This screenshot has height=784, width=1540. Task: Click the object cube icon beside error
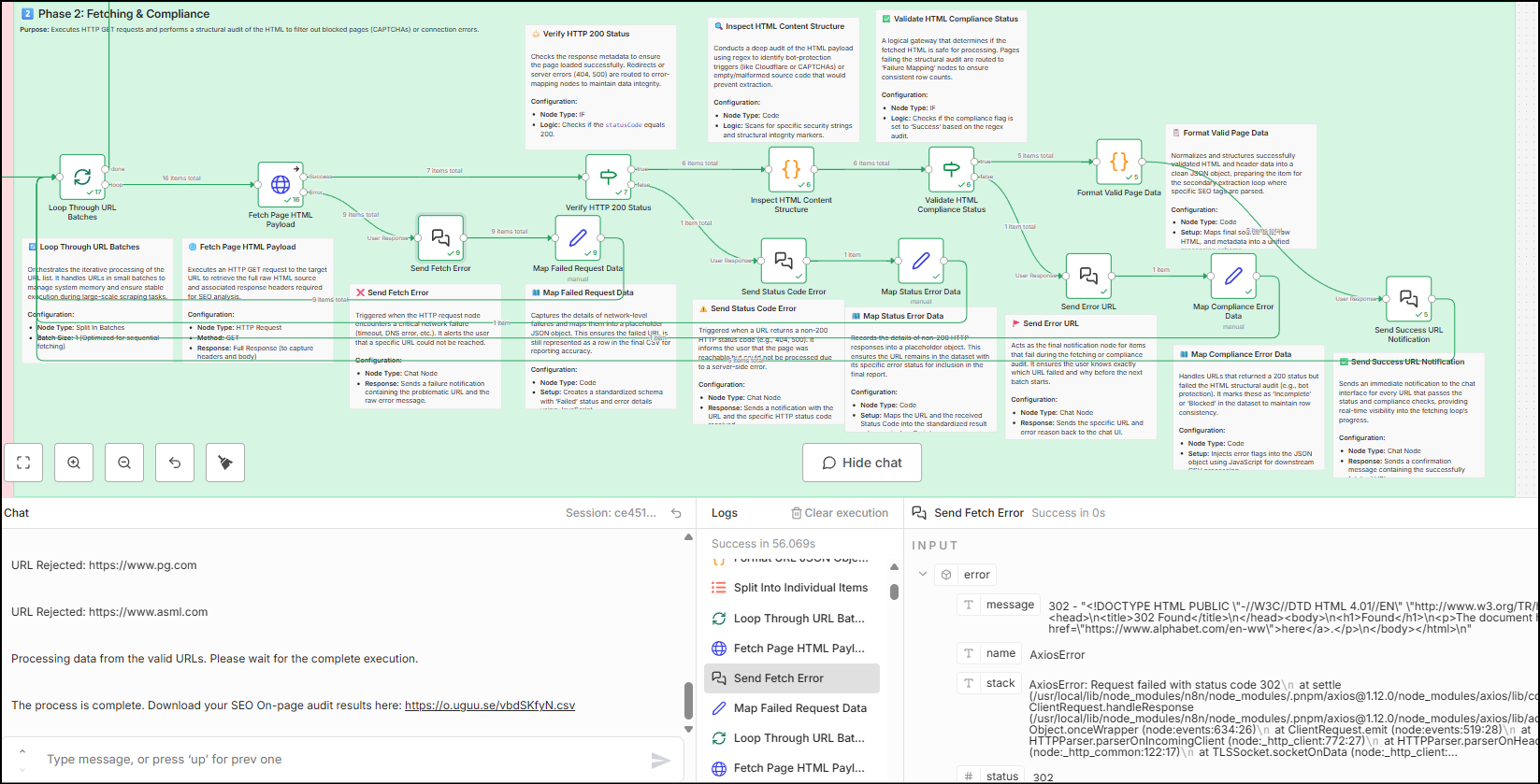(x=946, y=575)
